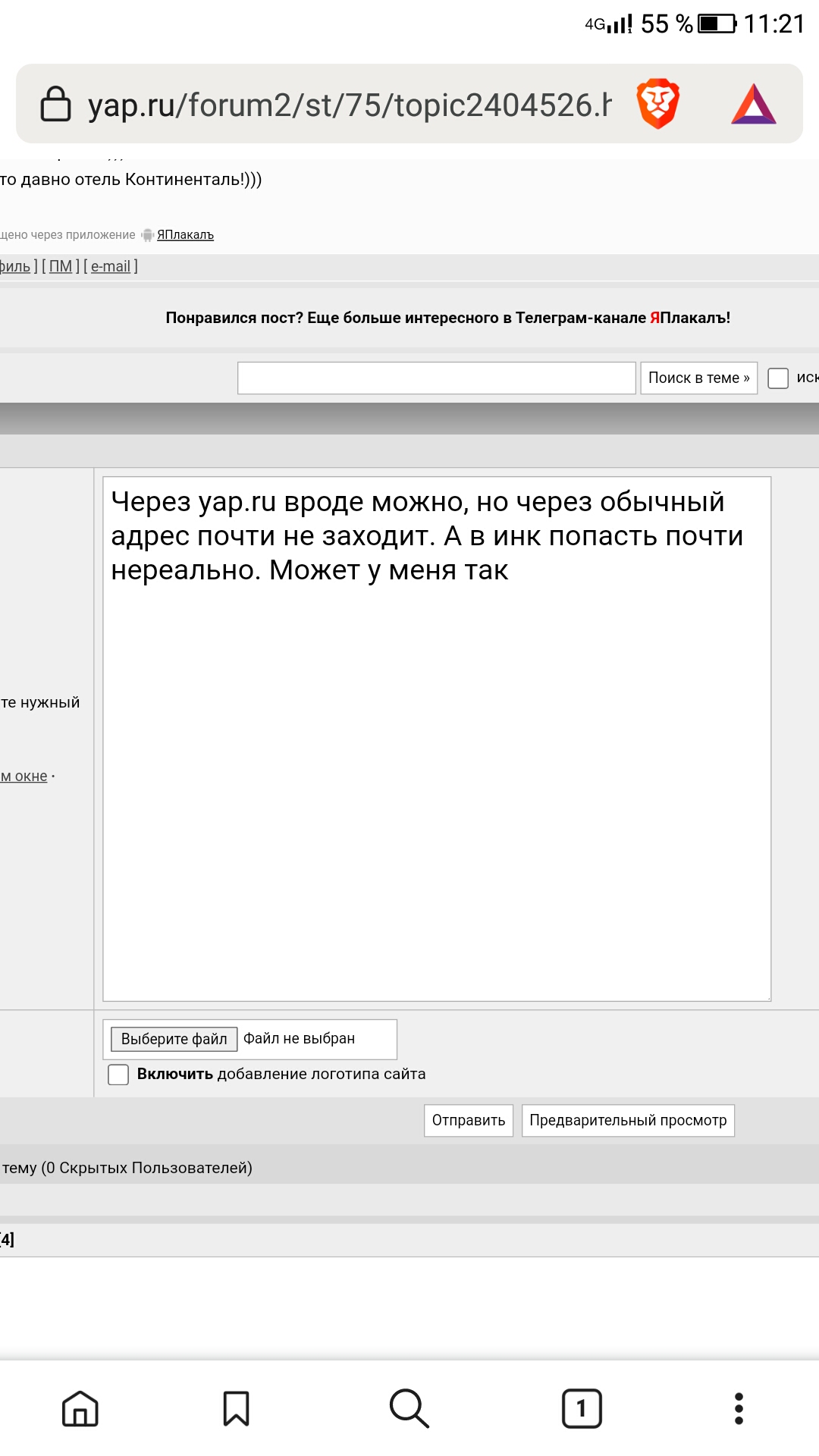Image resolution: width=819 pixels, height=1456 pixels.
Task: Click Предварительный просмотр button
Action: (628, 1120)
